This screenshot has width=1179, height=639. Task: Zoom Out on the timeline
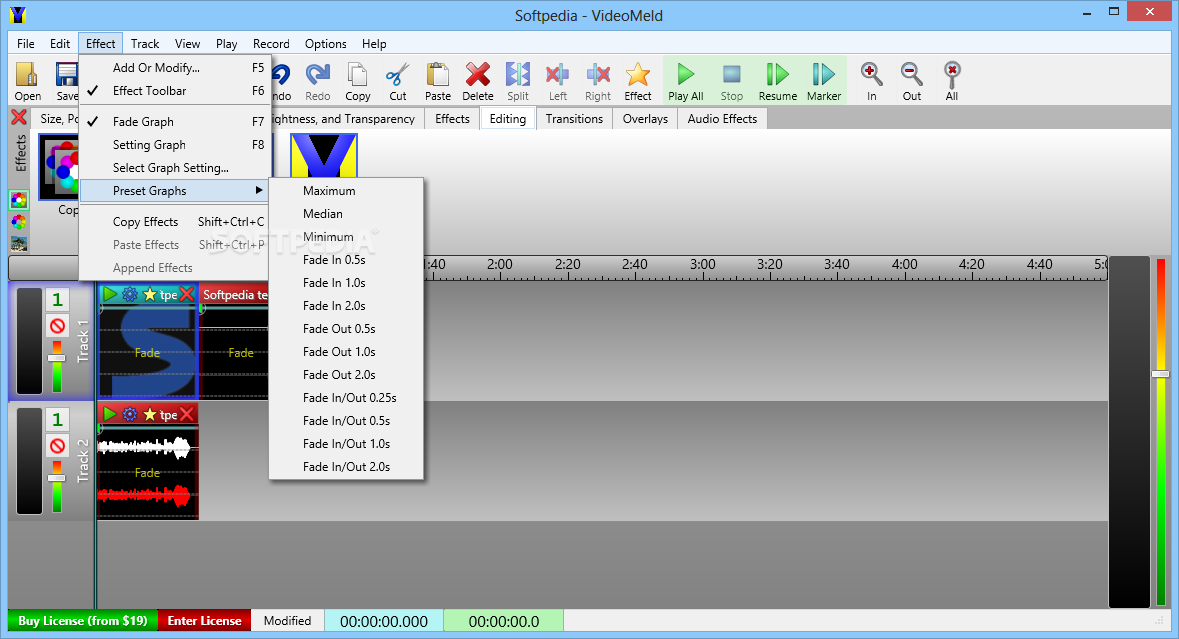(x=911, y=81)
